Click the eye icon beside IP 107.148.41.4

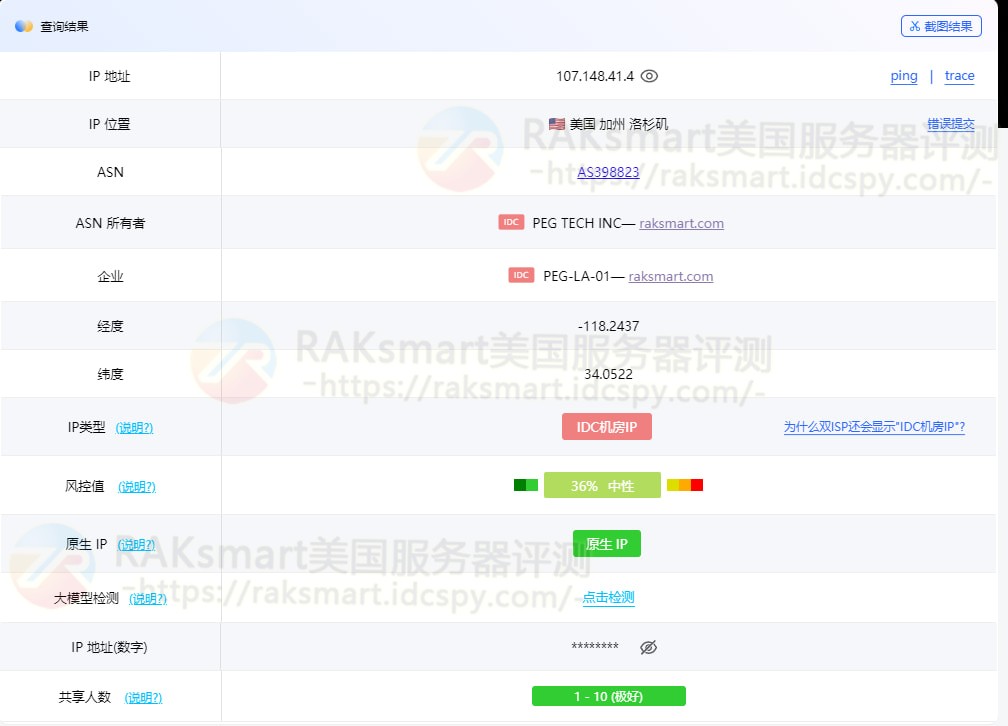point(649,76)
